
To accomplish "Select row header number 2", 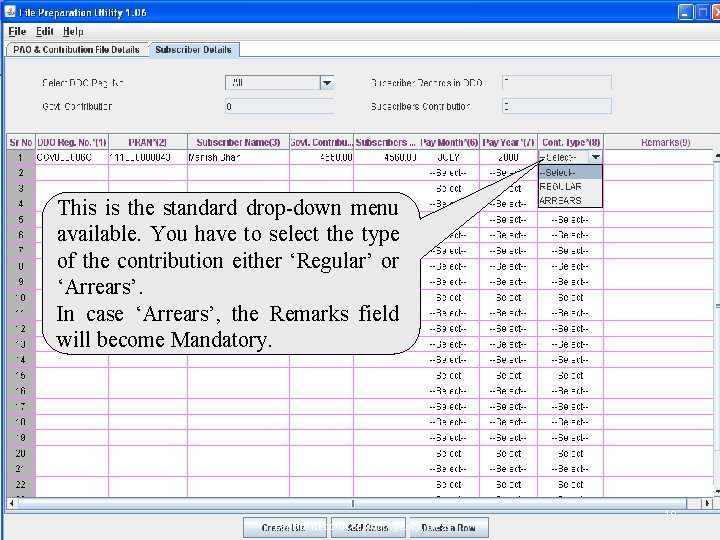I will pos(21,173).
